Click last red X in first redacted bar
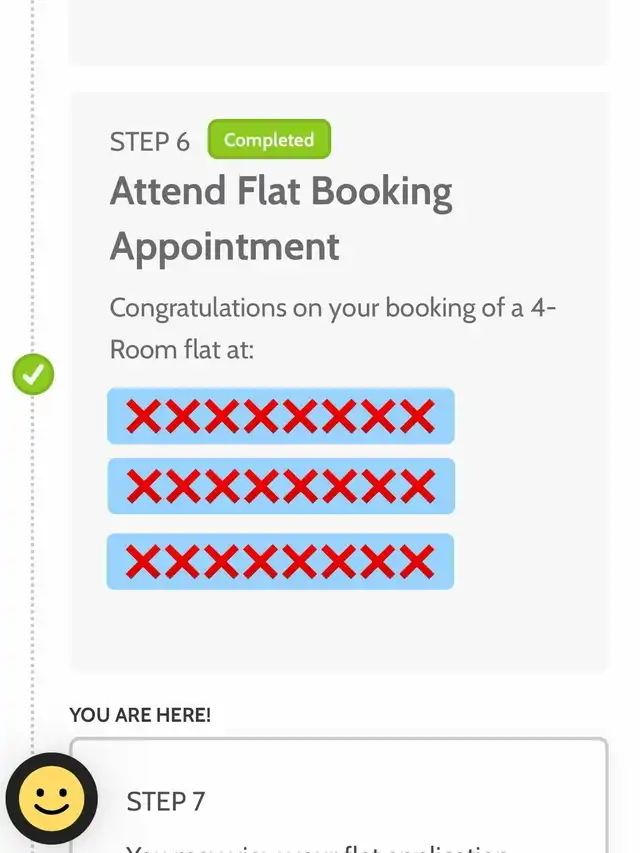Image resolution: width=640 pixels, height=853 pixels. coord(417,416)
